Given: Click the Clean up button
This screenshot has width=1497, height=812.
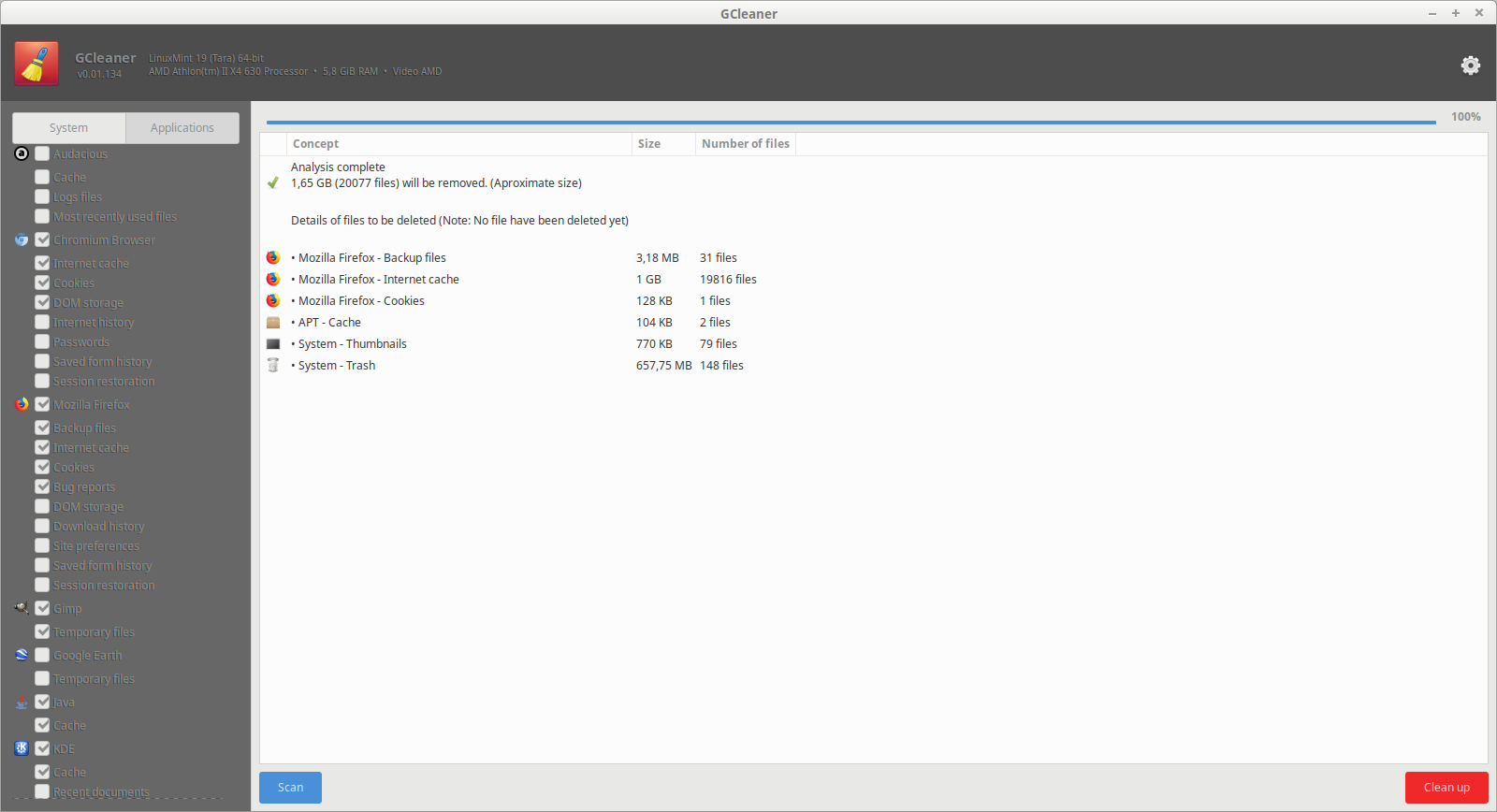Looking at the screenshot, I should pos(1446,788).
